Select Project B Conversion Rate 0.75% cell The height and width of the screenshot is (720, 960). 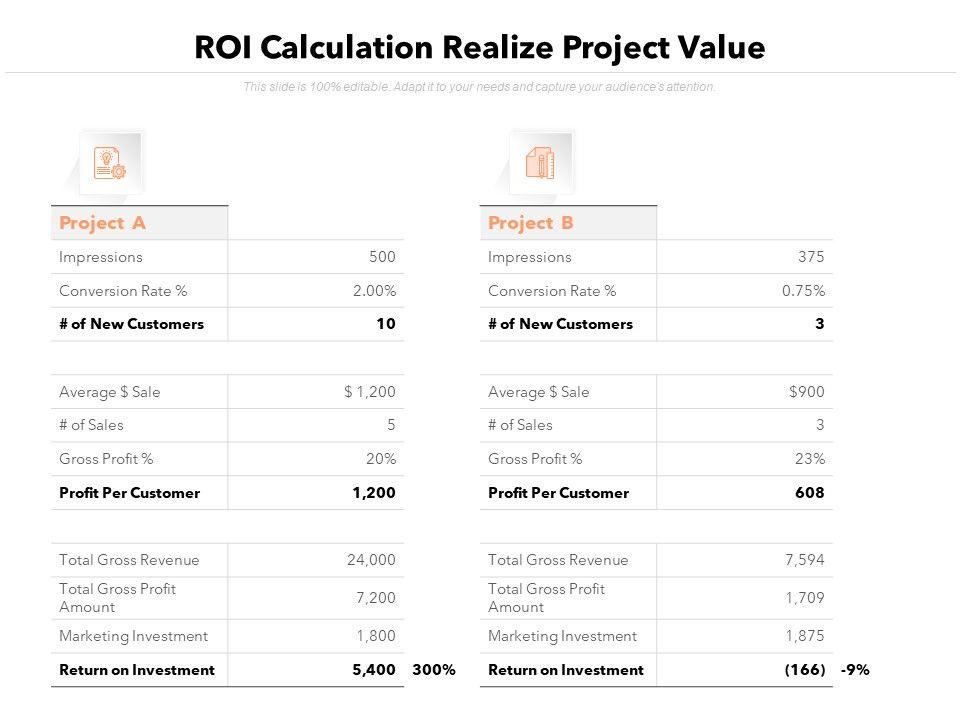click(x=803, y=291)
